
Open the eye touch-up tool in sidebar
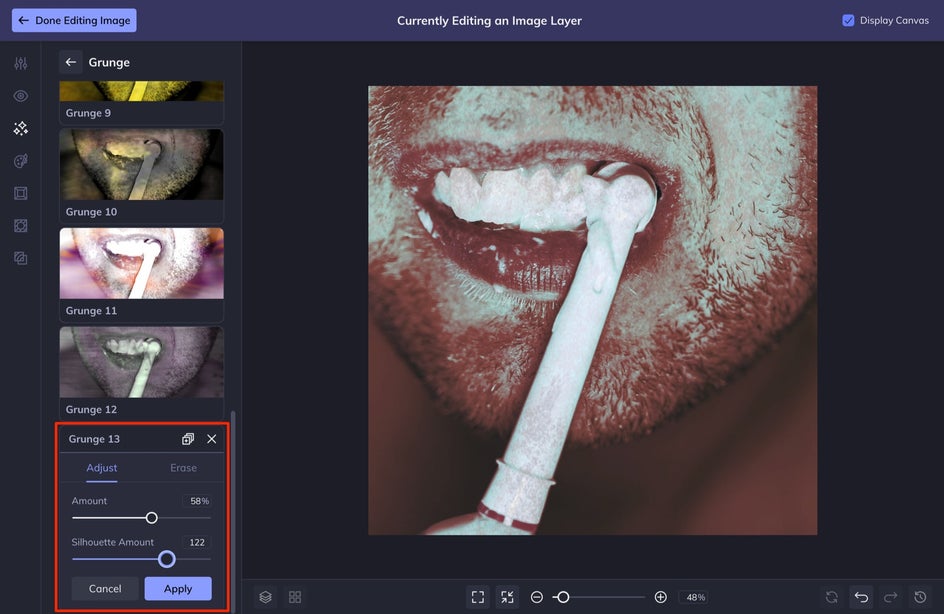(x=20, y=96)
